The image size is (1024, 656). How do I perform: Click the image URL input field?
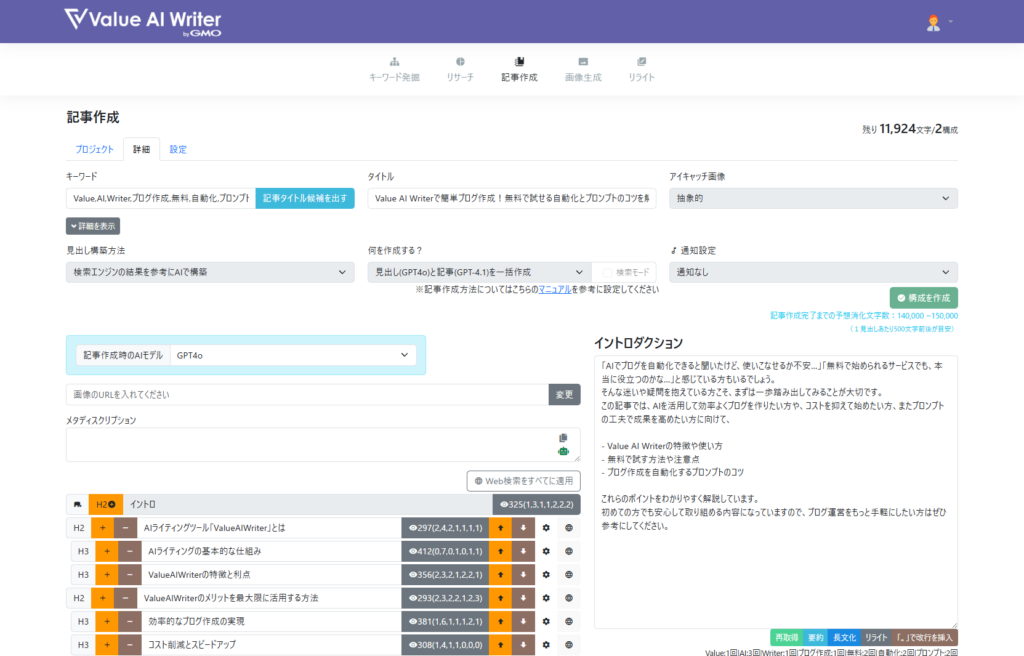307,395
